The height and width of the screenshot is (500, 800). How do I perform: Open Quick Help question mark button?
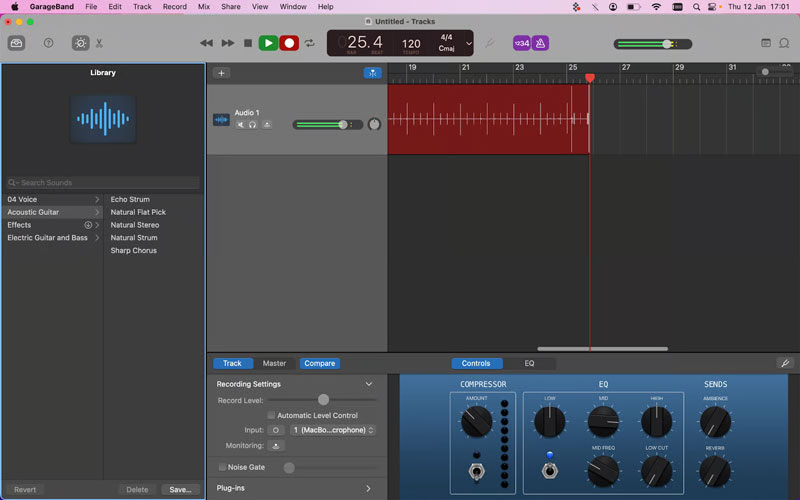coord(48,43)
